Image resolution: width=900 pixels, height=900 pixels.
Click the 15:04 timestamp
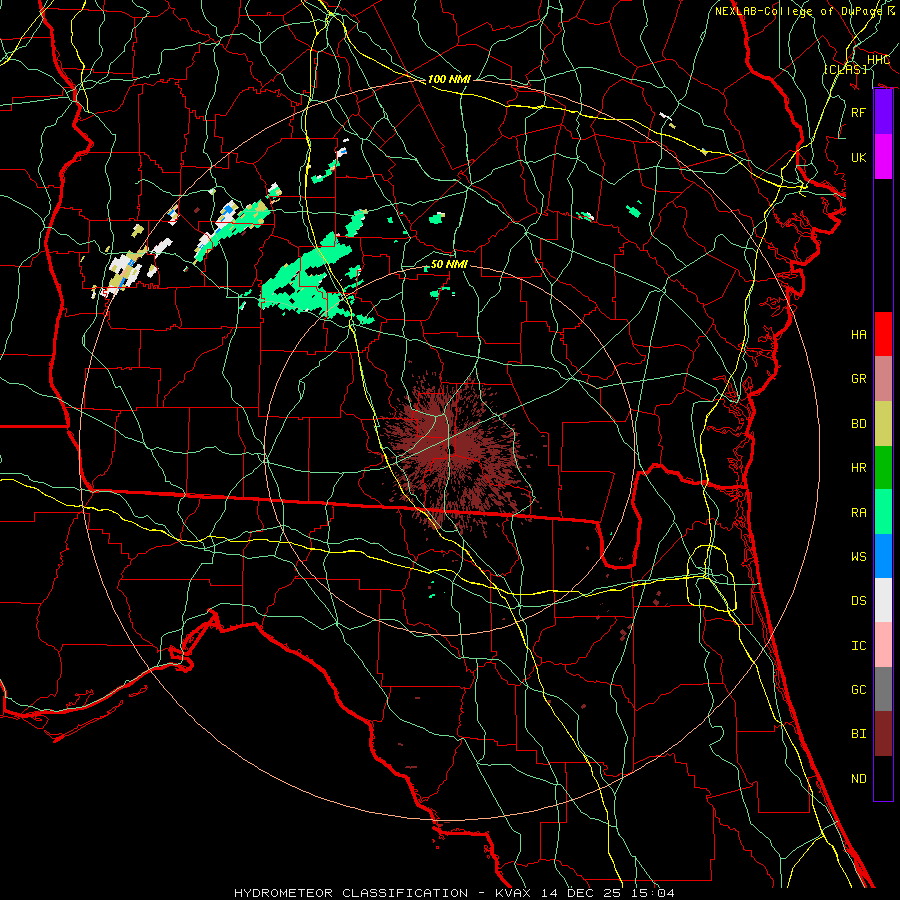click(x=651, y=893)
